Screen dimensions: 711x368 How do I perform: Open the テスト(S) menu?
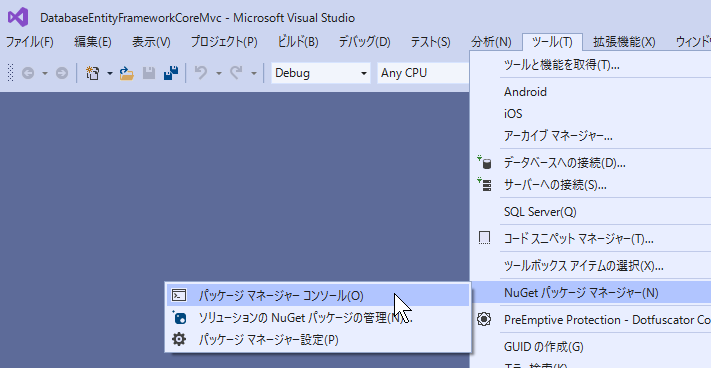(x=430, y=42)
